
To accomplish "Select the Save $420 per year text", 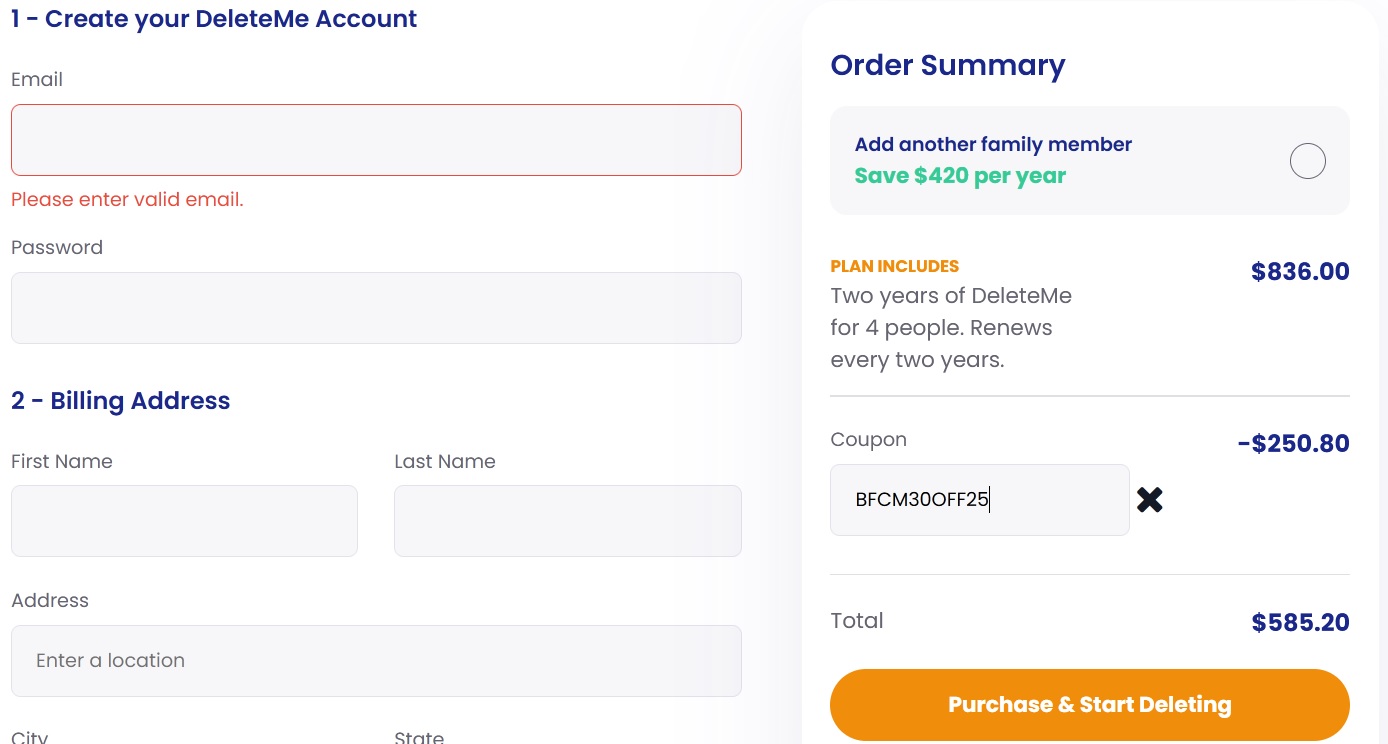I will tap(959, 175).
